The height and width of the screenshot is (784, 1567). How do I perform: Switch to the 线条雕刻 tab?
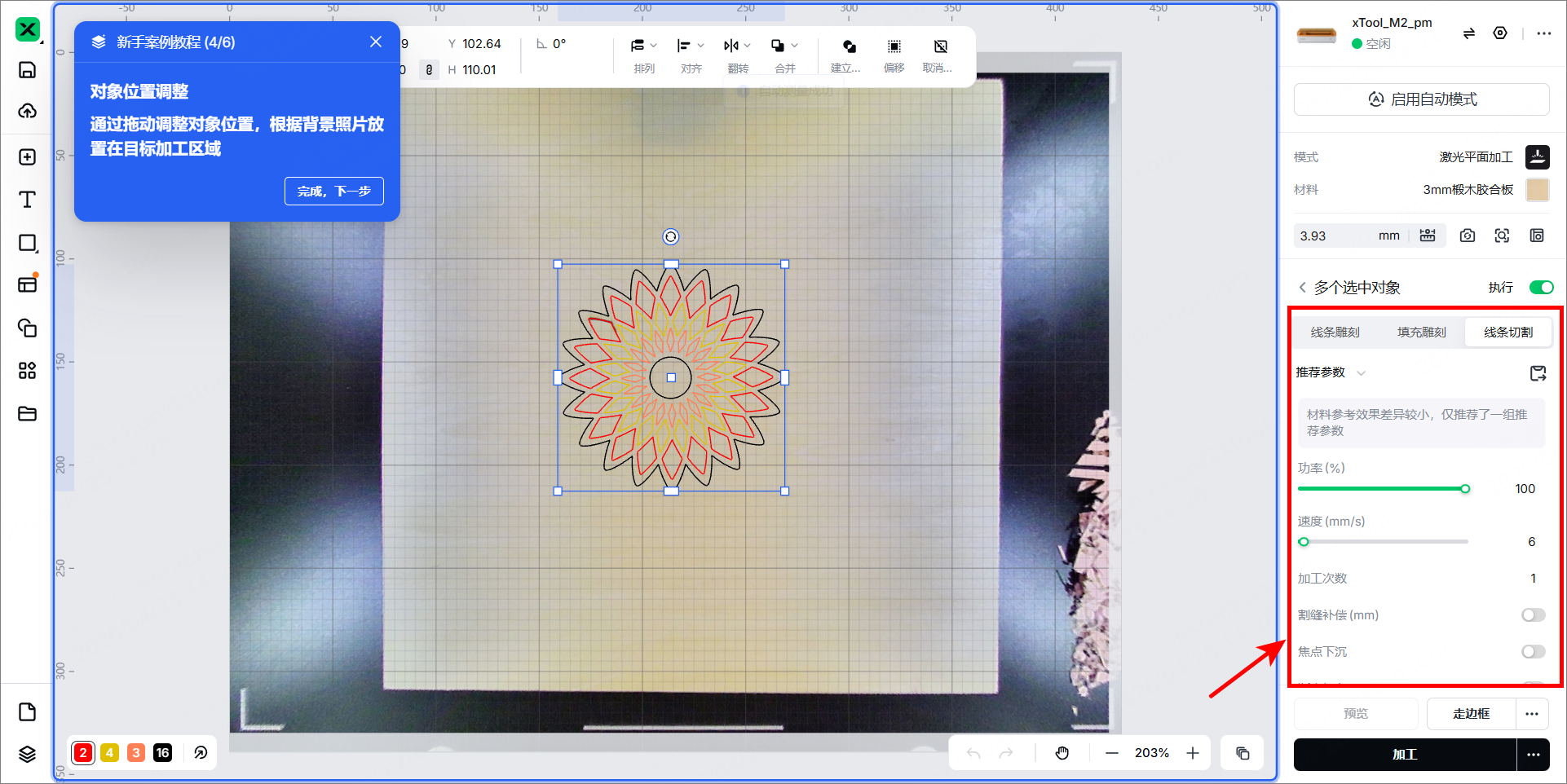tap(1335, 333)
